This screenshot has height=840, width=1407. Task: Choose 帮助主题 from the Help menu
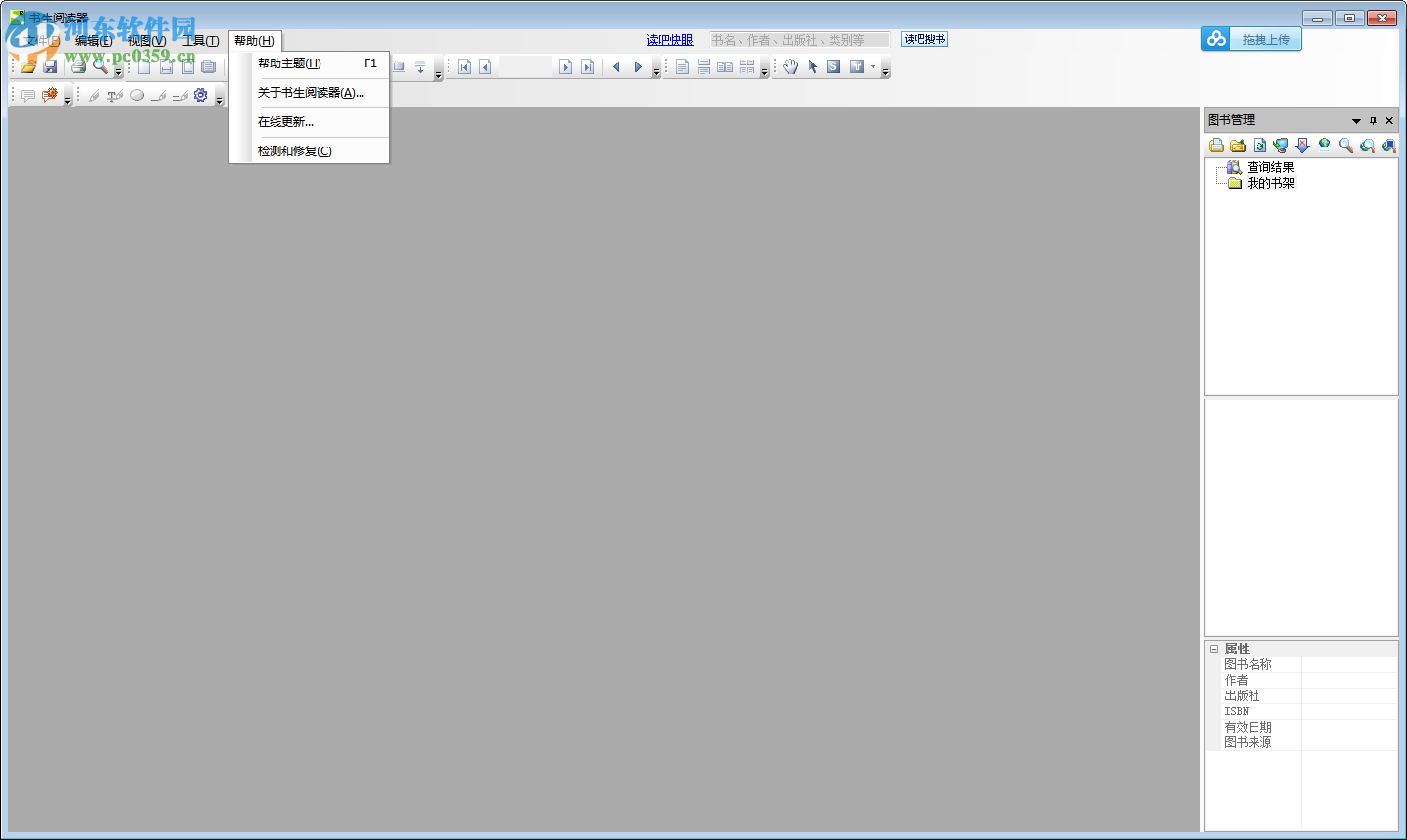[309, 63]
